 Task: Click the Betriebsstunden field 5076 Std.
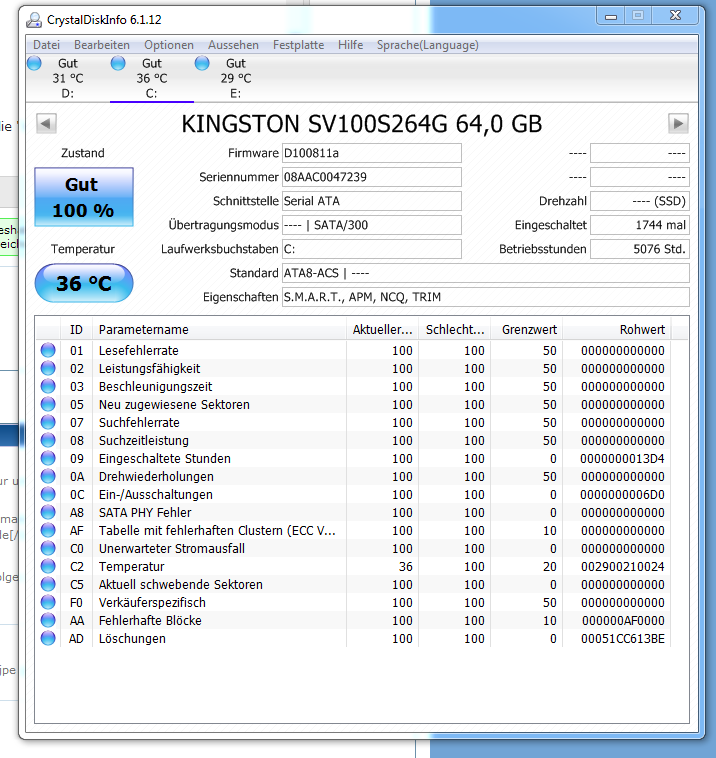pyautogui.click(x=640, y=249)
